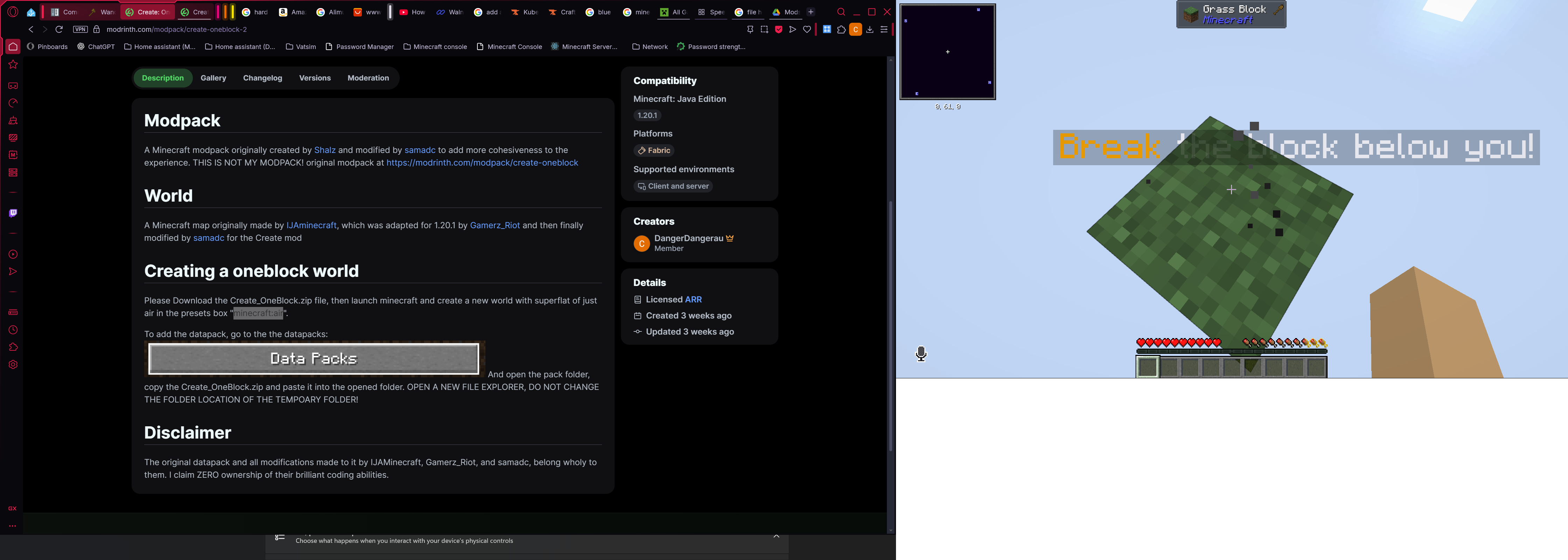Go back to previous page
The width and height of the screenshot is (1568, 560).
point(31,29)
